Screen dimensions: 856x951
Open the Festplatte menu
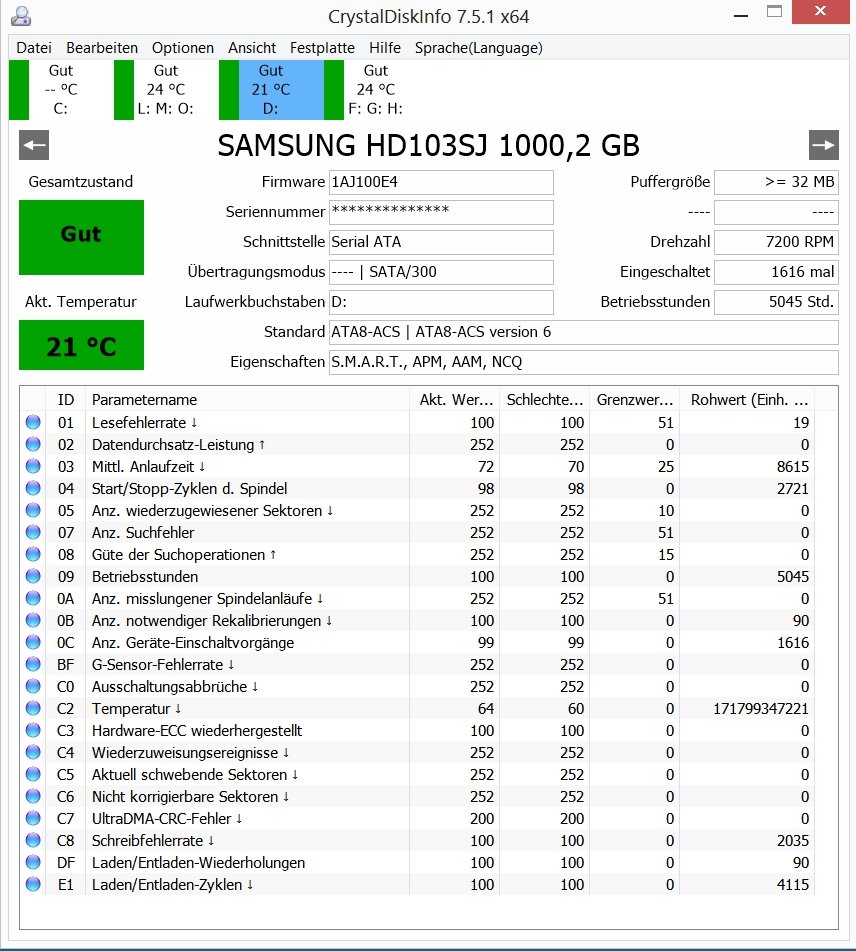[x=322, y=48]
